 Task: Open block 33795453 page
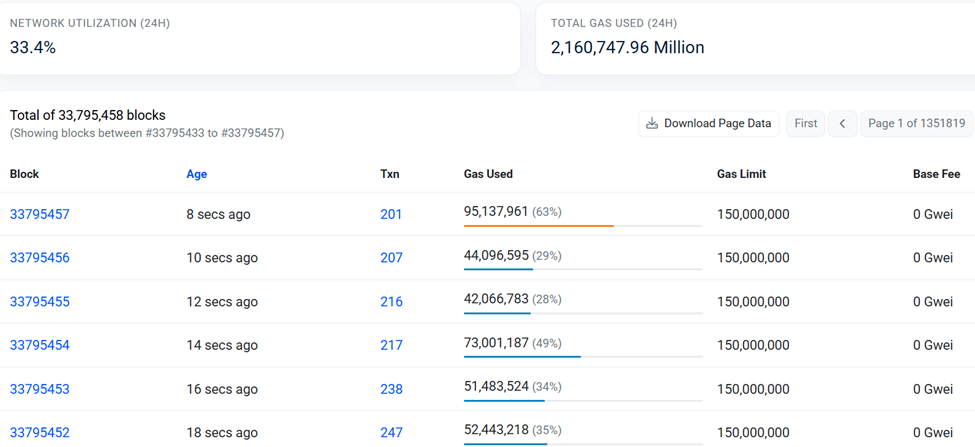click(x=40, y=389)
